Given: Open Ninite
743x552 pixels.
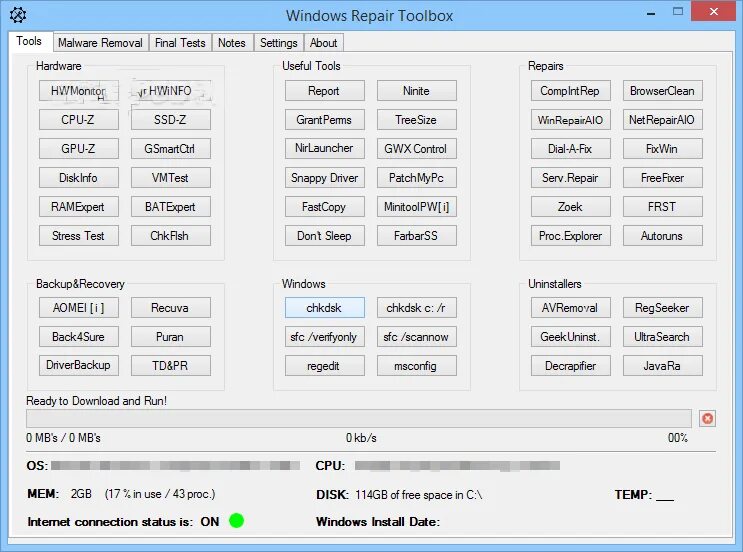Looking at the screenshot, I should pyautogui.click(x=417, y=90).
